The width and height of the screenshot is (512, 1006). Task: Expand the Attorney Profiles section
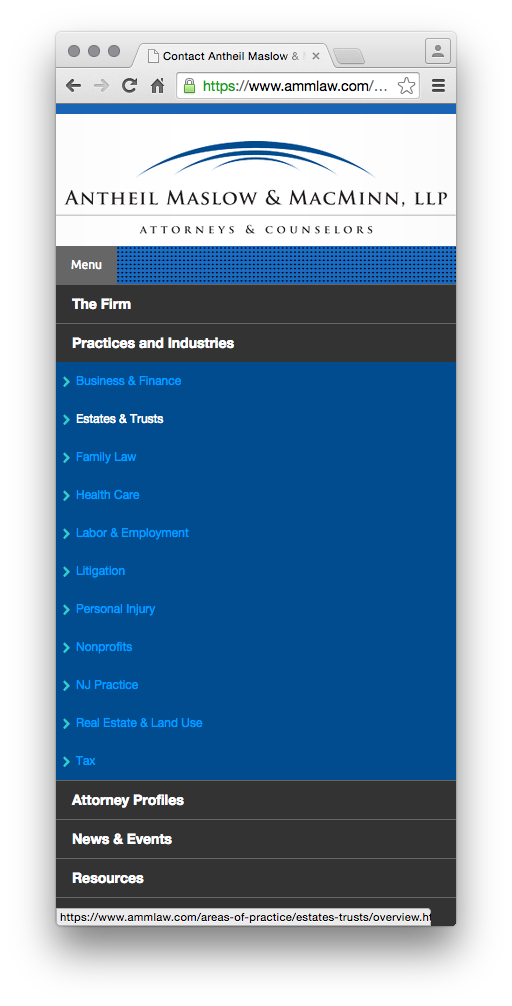(x=256, y=800)
